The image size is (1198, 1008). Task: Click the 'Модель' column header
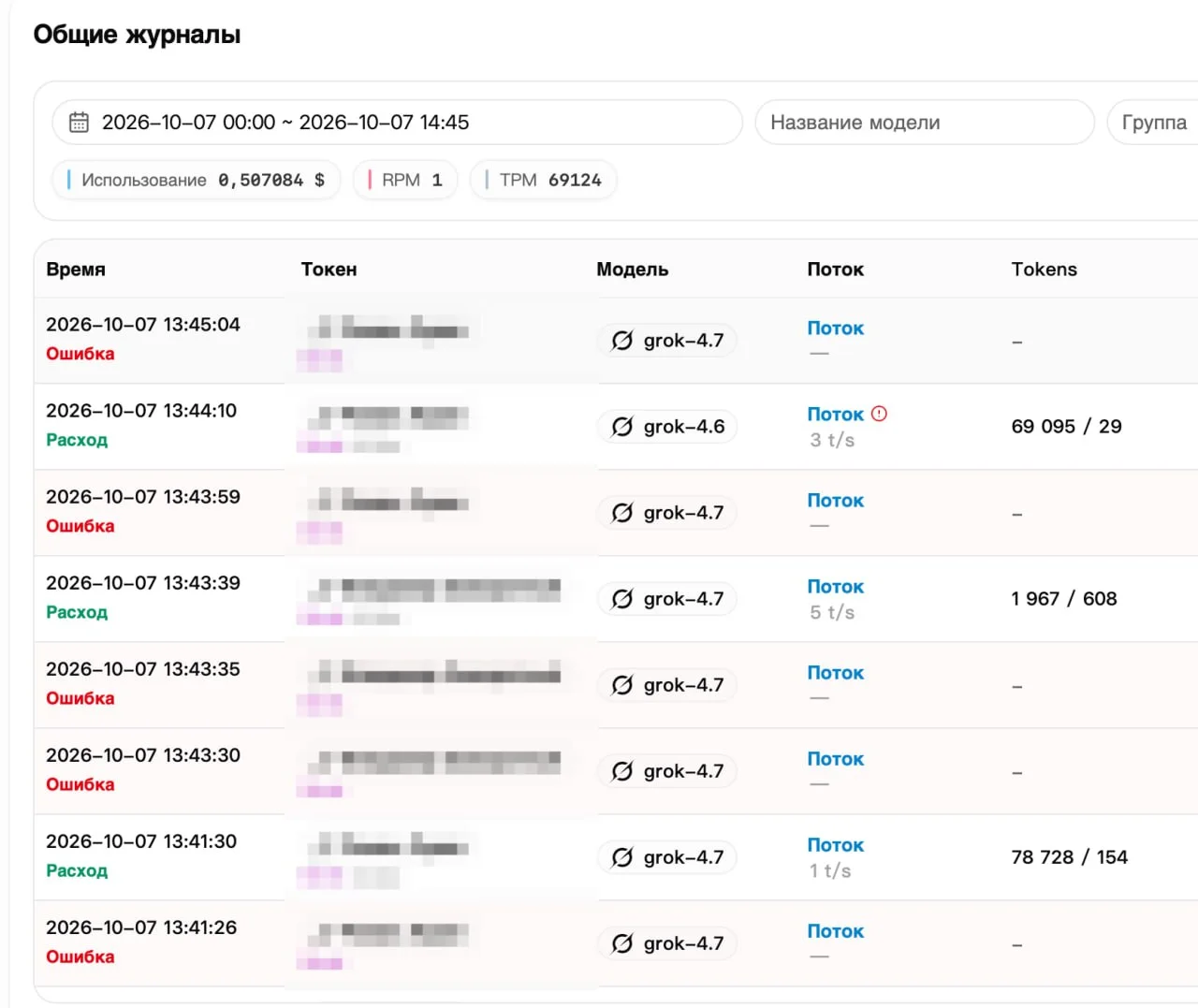633,270
